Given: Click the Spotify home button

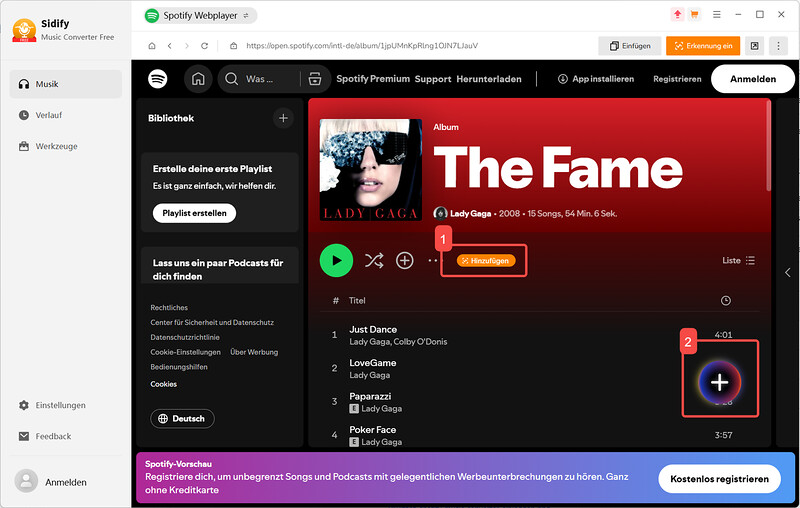Looking at the screenshot, I should point(198,79).
